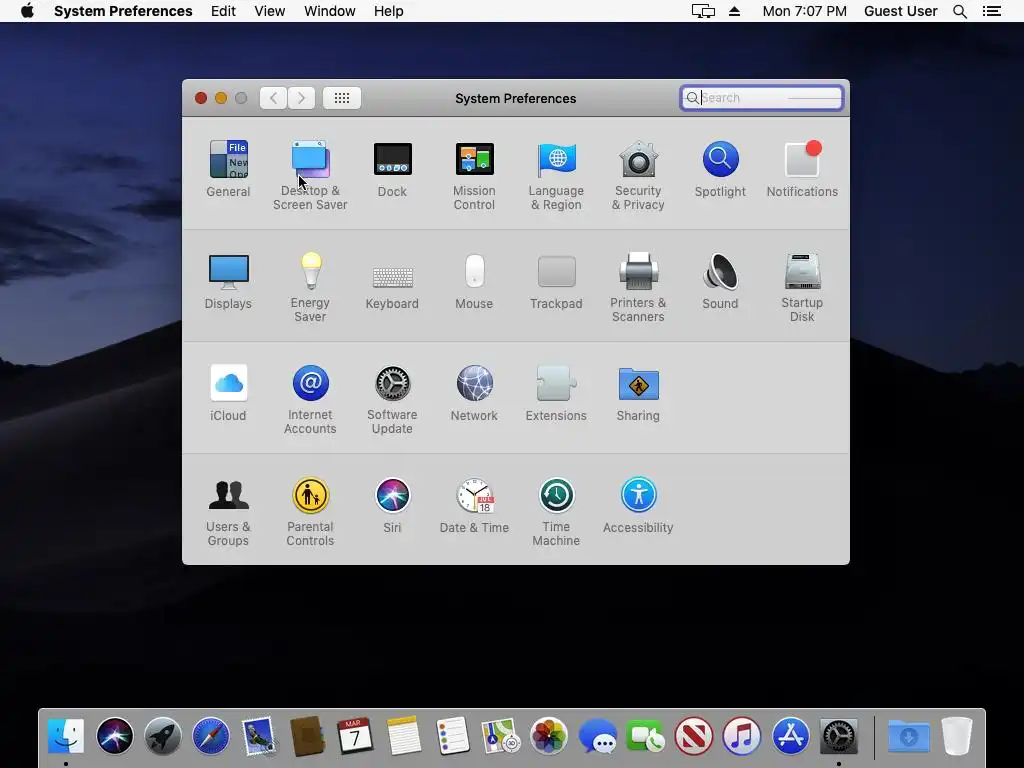Open Notification Center from menu bar

[x=991, y=11]
